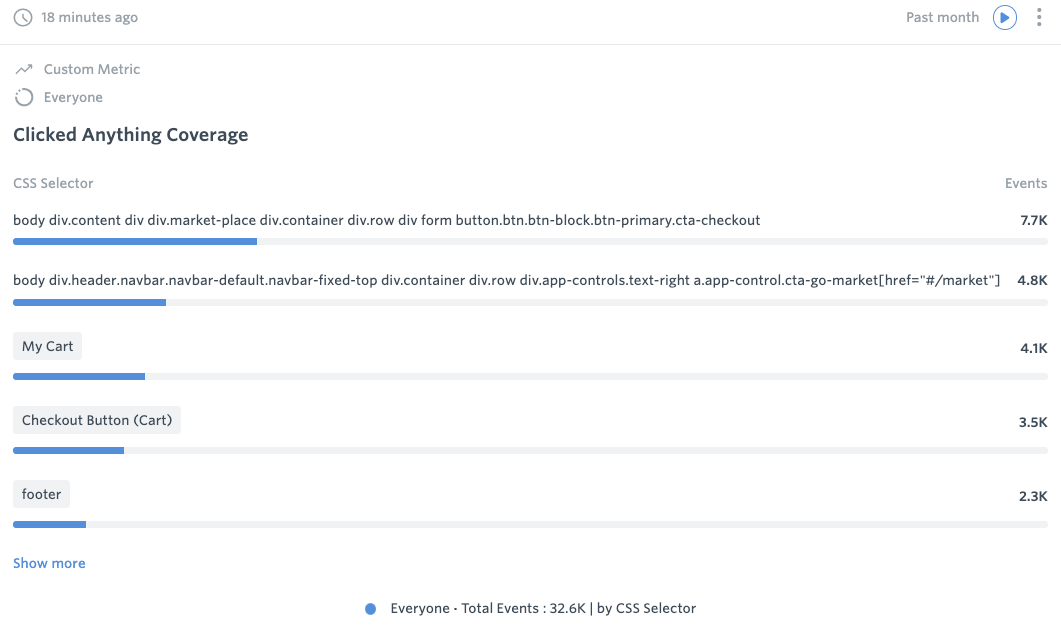Click the 7.7K events bar
Screen dimensions: 1061x629
coord(135,241)
